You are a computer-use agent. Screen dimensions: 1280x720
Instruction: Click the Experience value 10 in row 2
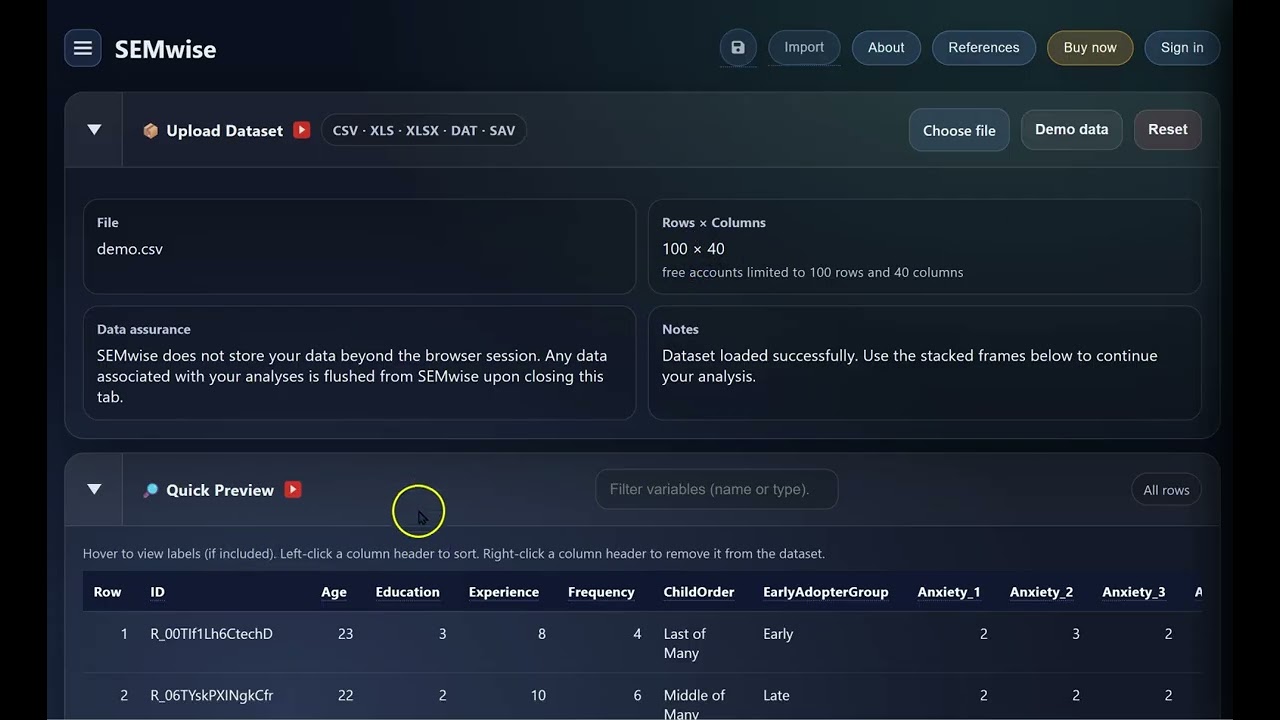pos(538,695)
